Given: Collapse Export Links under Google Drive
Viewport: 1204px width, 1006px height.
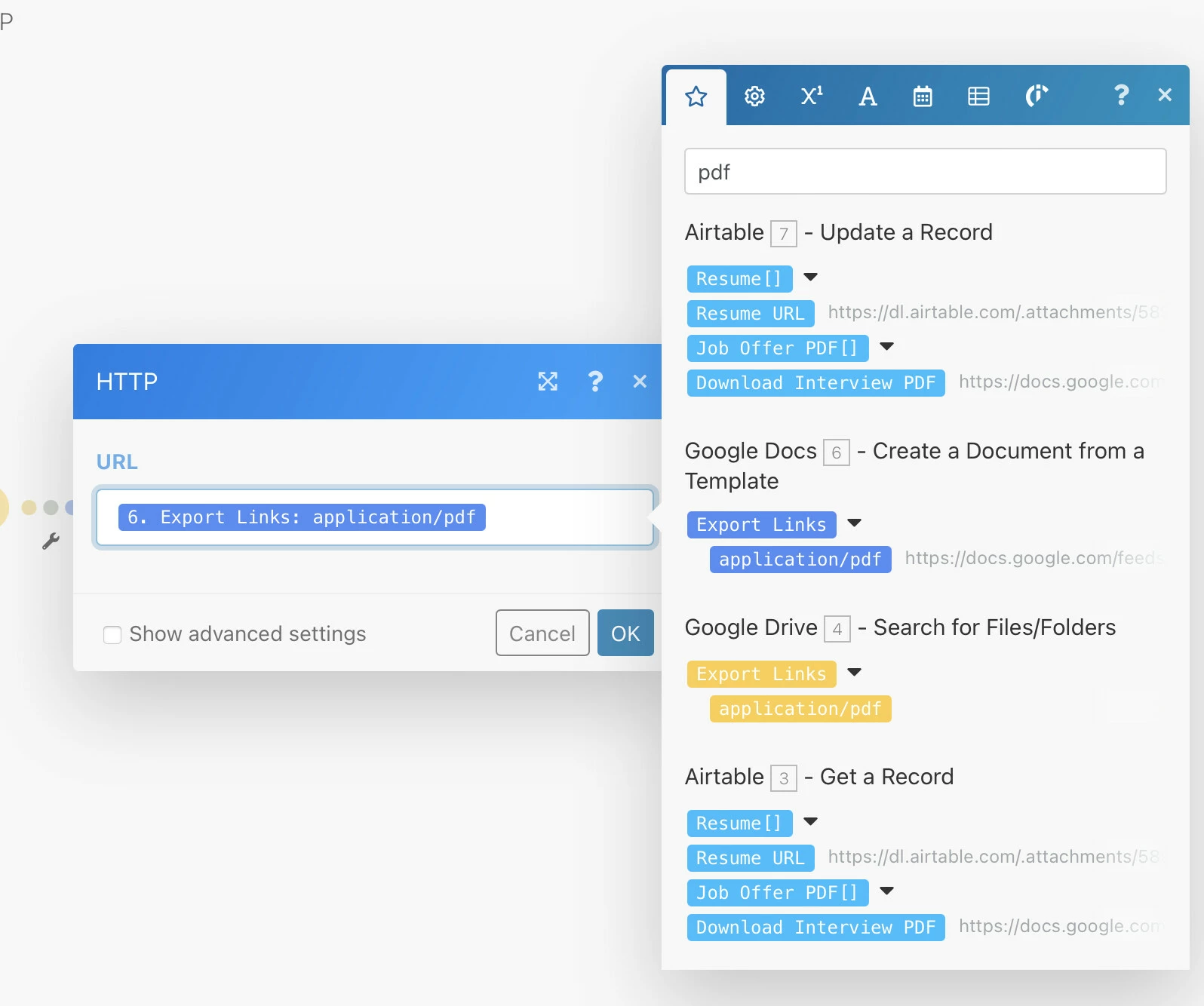Looking at the screenshot, I should tap(855, 673).
